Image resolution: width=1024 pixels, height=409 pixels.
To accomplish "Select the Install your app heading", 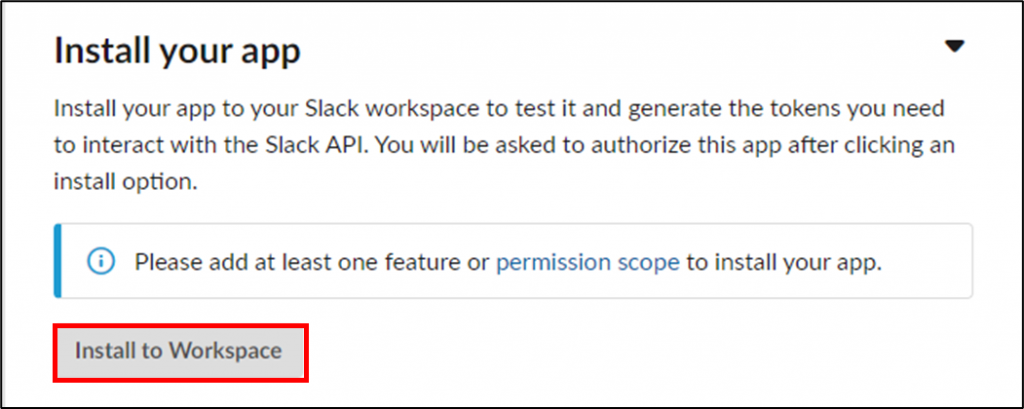I will coord(177,50).
